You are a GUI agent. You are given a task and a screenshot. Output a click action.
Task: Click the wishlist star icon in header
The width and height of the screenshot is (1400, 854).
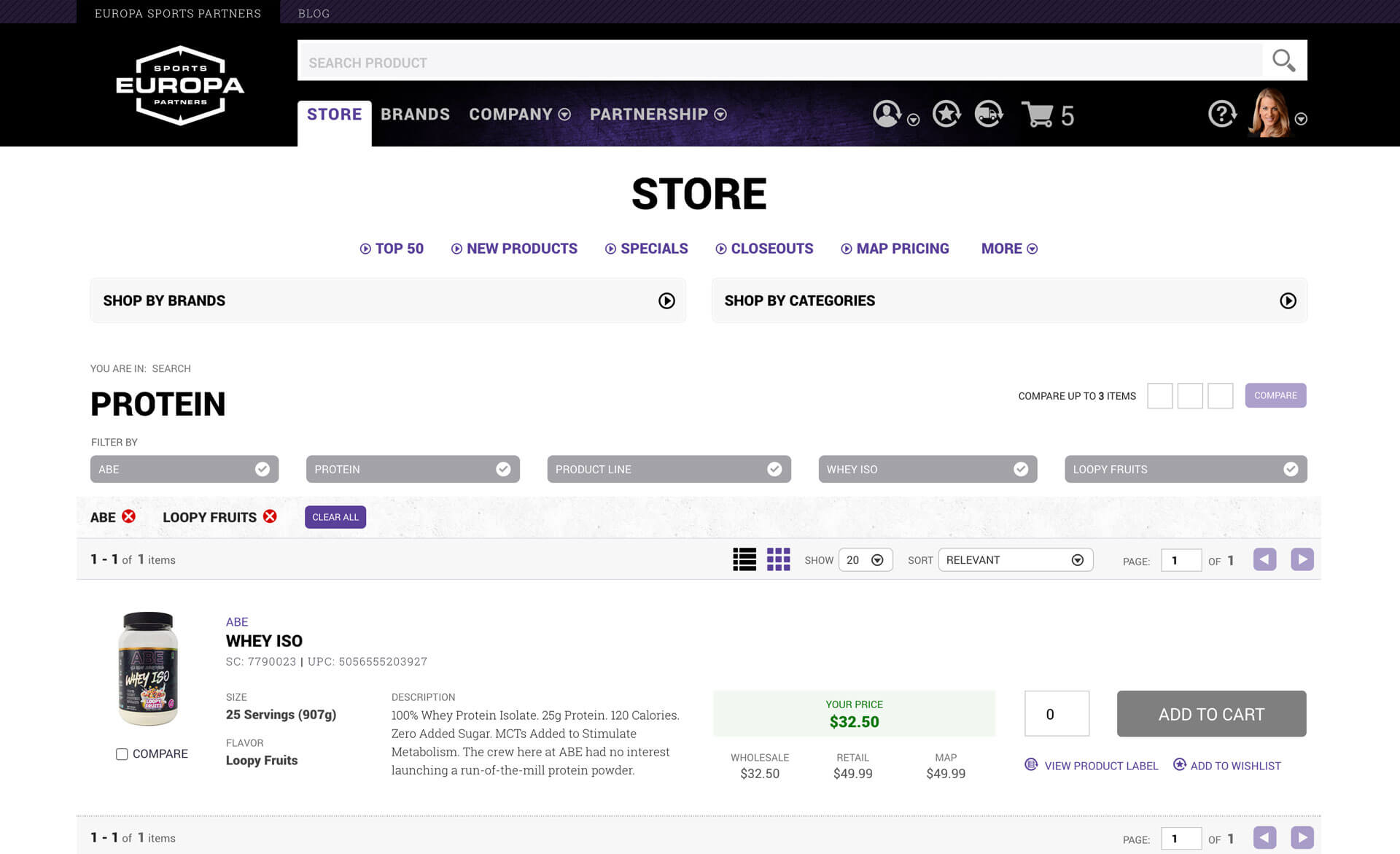pyautogui.click(x=946, y=114)
